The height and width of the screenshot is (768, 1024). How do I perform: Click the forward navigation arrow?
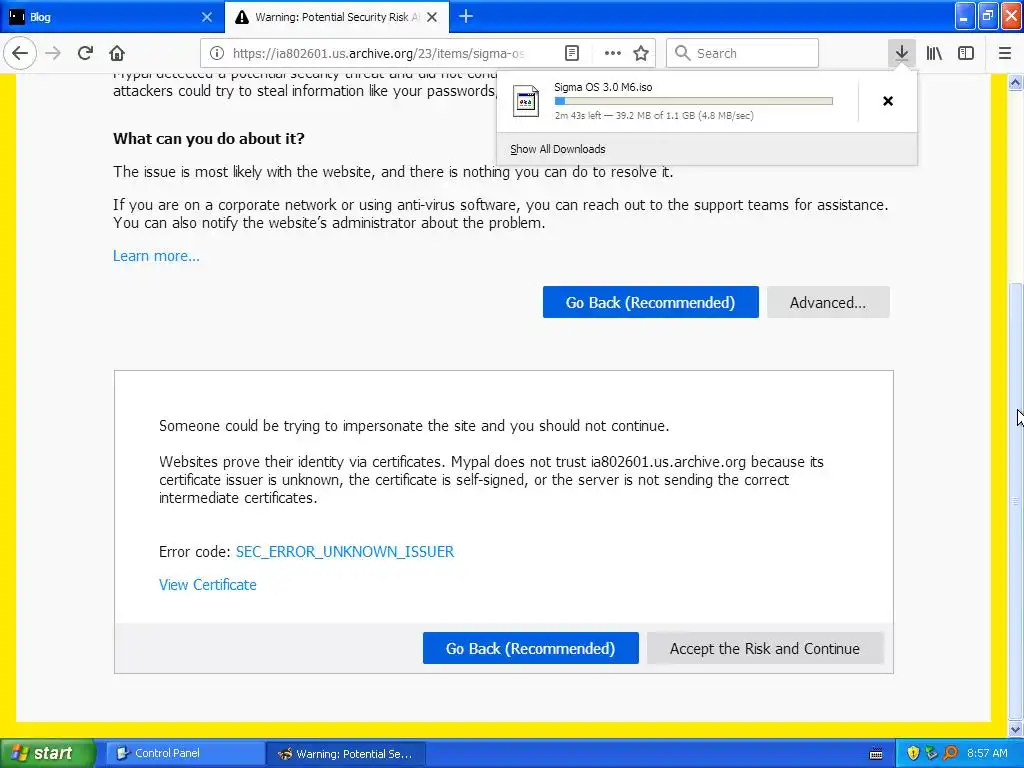pos(54,53)
